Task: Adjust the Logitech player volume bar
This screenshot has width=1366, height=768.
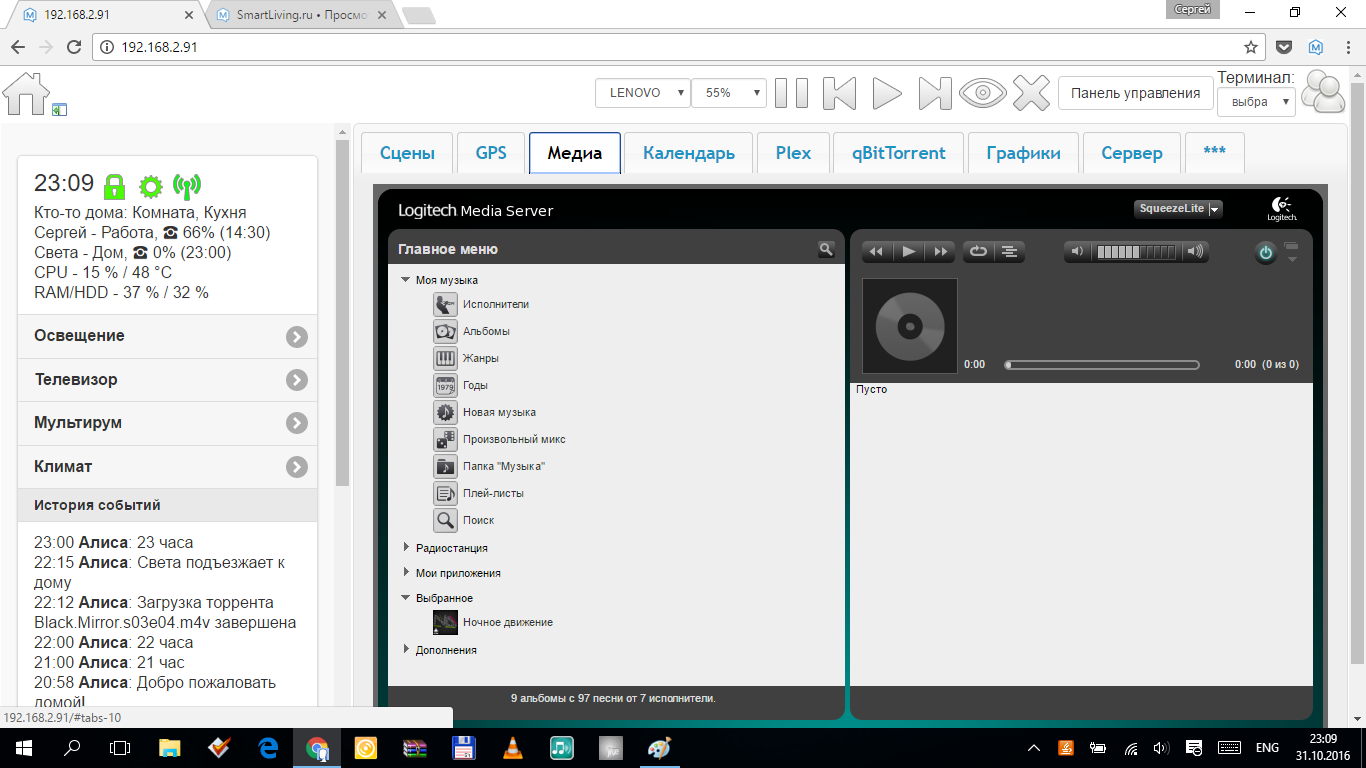Action: (1137, 252)
